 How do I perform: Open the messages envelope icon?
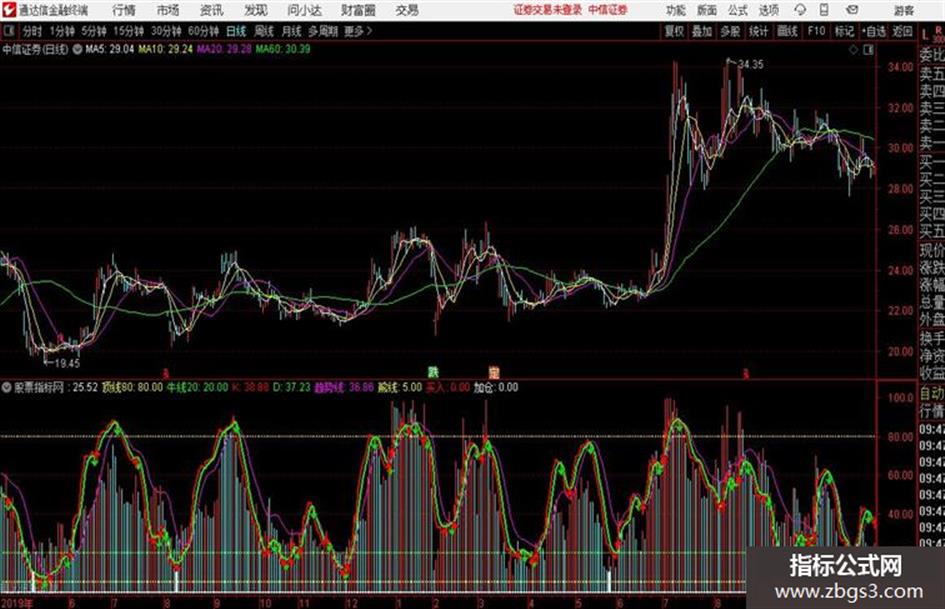click(x=852, y=10)
